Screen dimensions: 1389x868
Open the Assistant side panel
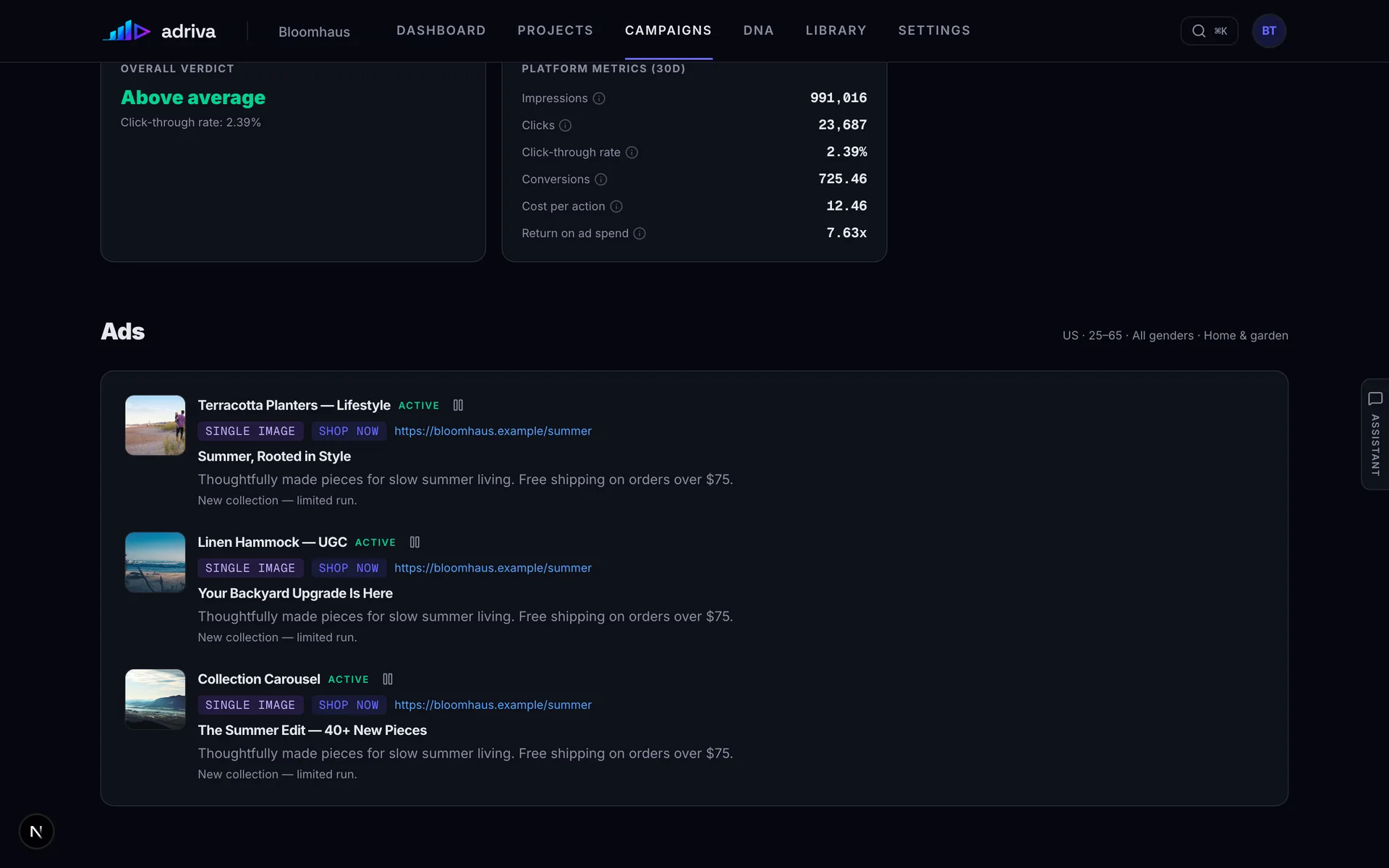point(1375,434)
